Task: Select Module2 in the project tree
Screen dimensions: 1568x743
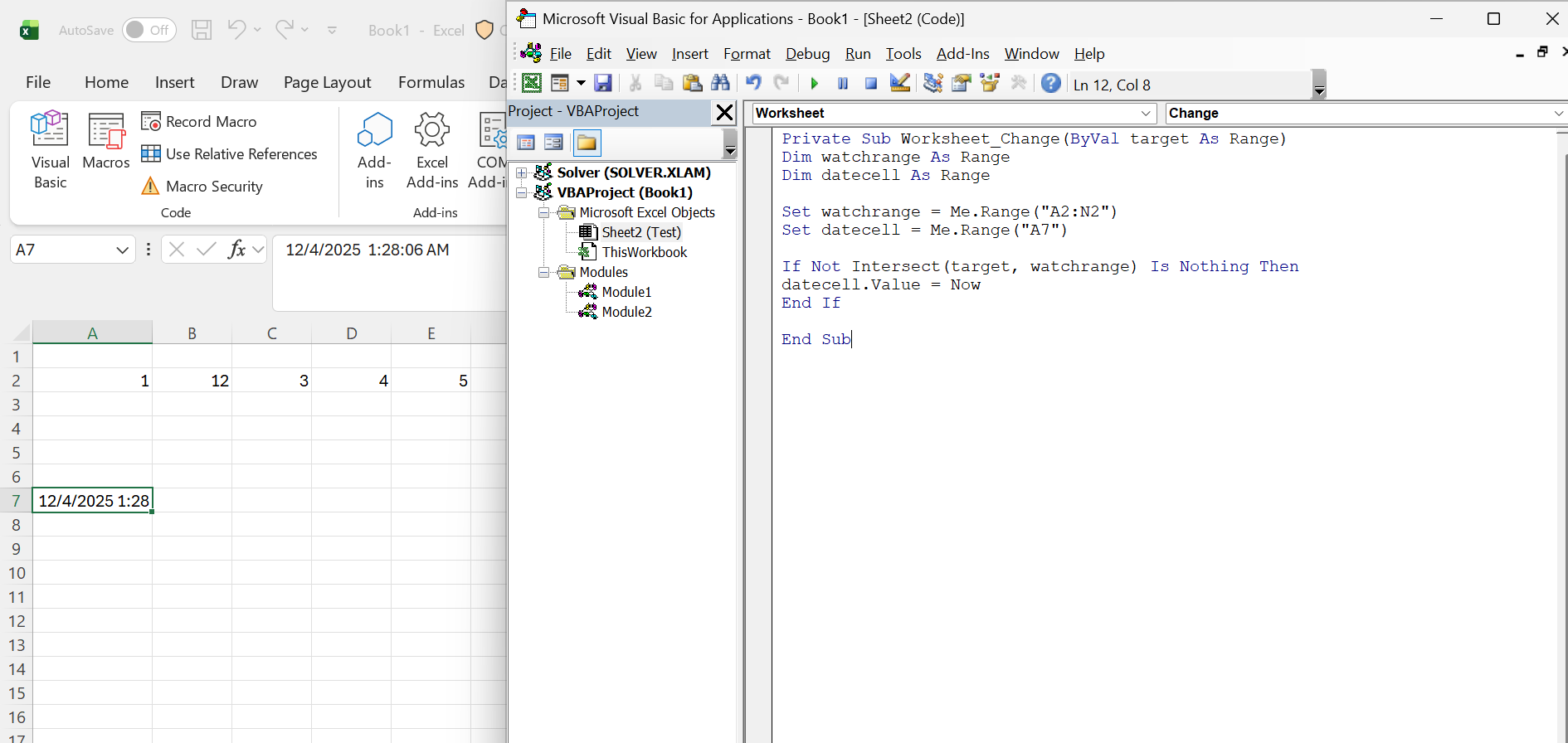Action: click(x=626, y=312)
